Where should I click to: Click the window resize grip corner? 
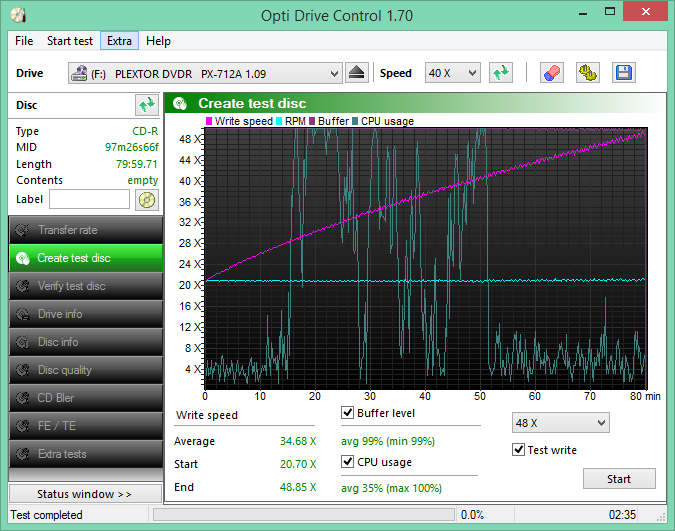(x=661, y=517)
